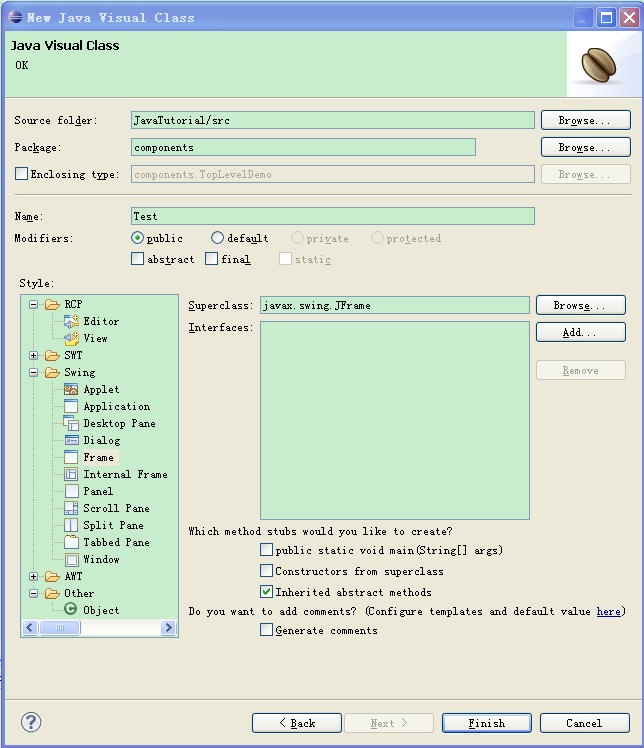This screenshot has height=748, width=644.
Task: Click the SWT folder icon
Action: [52, 355]
